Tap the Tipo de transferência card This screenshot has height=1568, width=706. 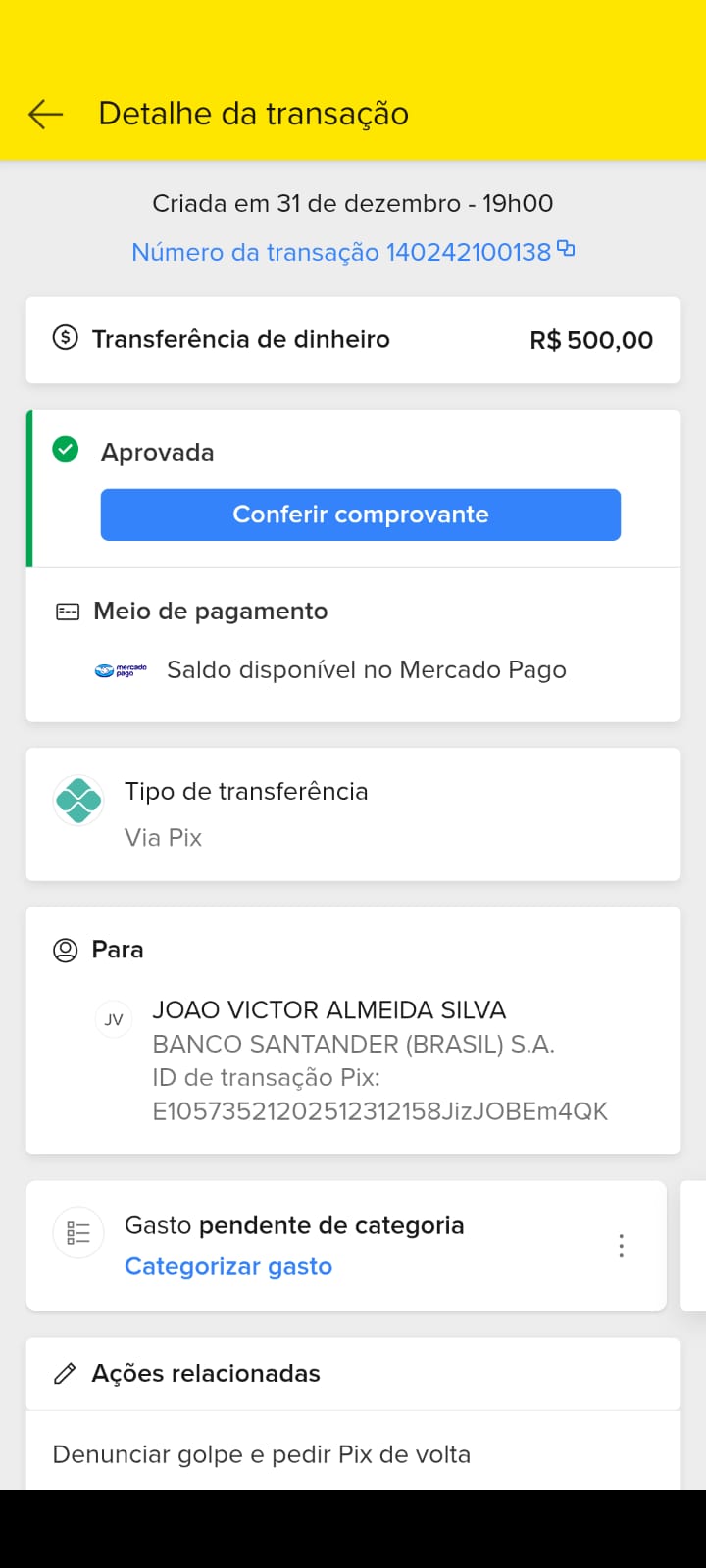352,814
